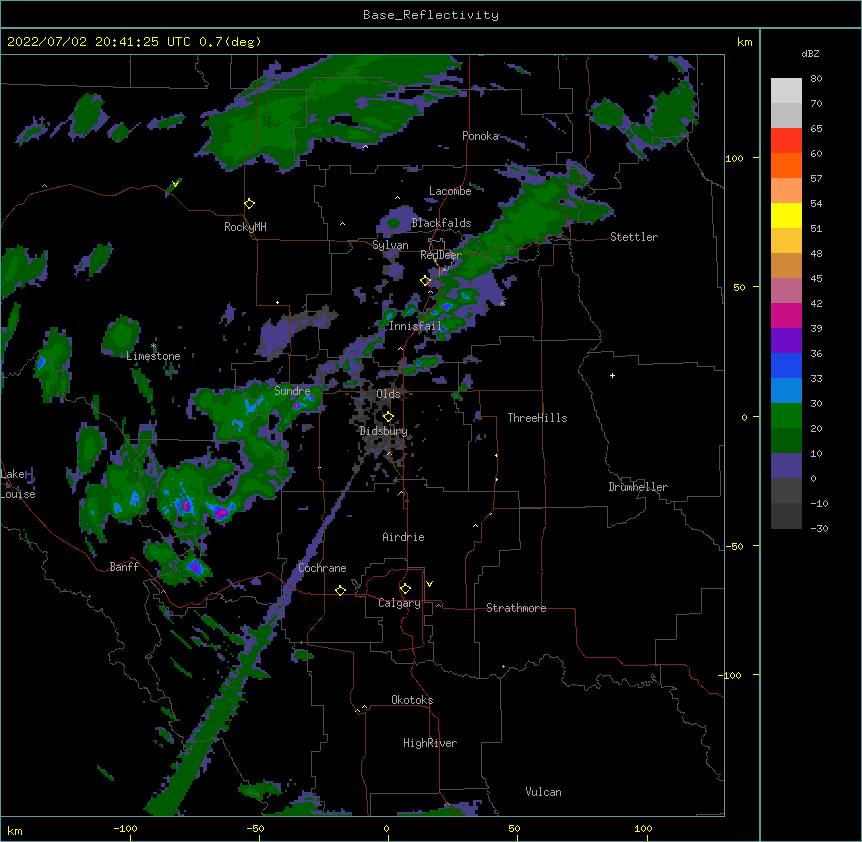
Task: Click the Lake Louise label
Action: (18, 484)
